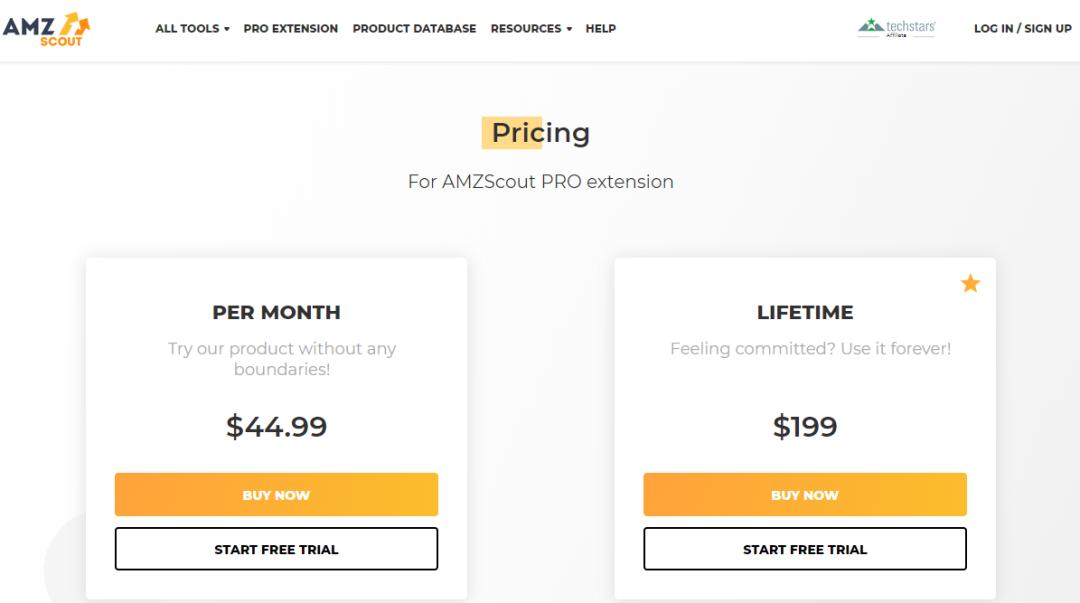Start free trial on Lifetime plan
The width and height of the screenshot is (1080, 603).
[x=805, y=549]
